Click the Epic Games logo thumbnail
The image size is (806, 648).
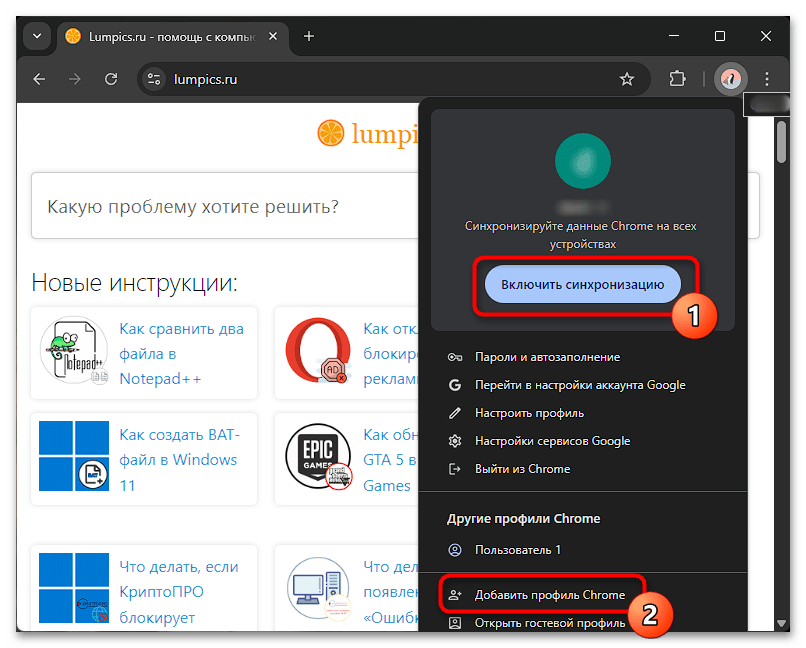click(318, 456)
